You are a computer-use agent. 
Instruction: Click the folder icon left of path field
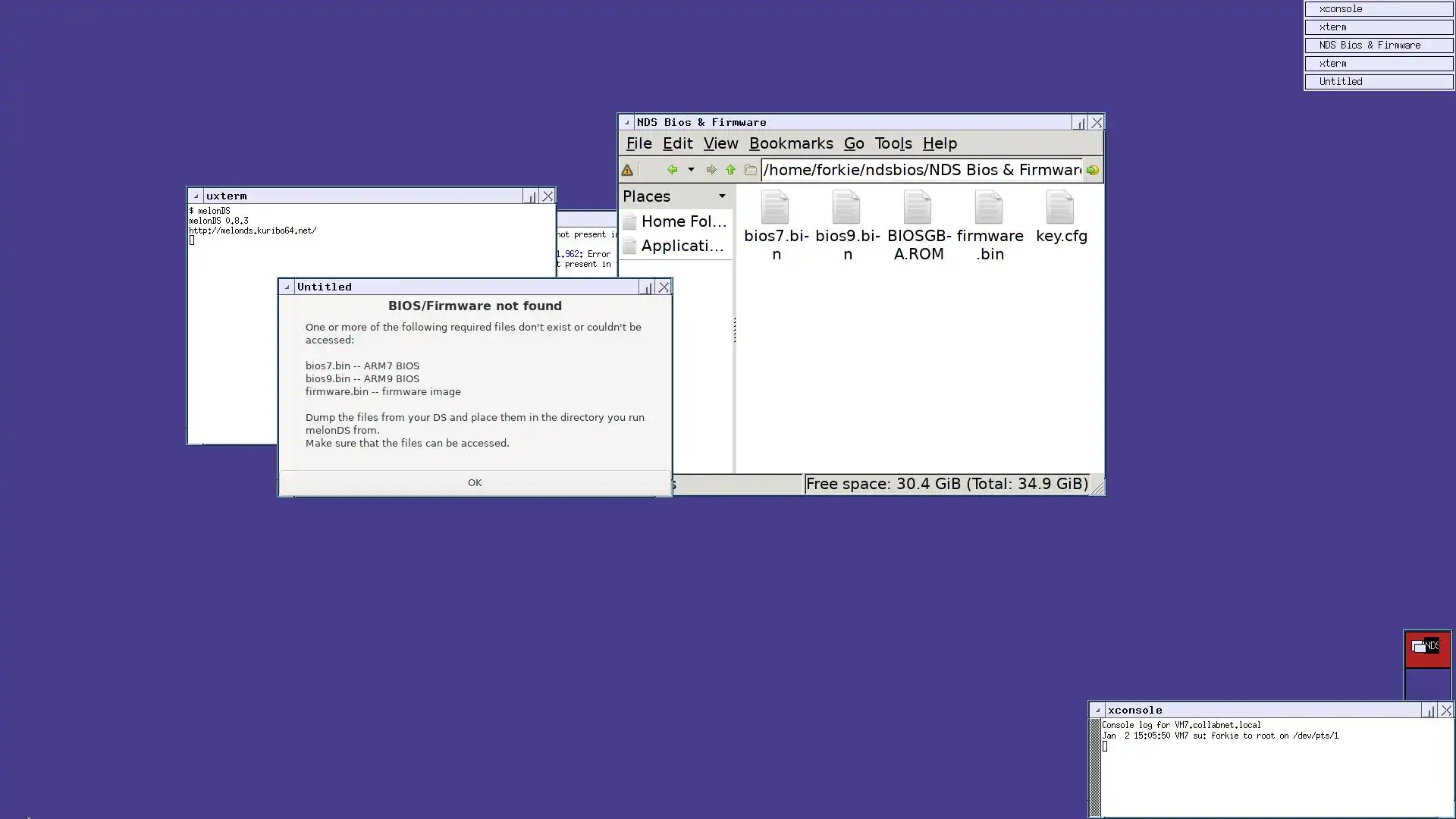click(750, 170)
